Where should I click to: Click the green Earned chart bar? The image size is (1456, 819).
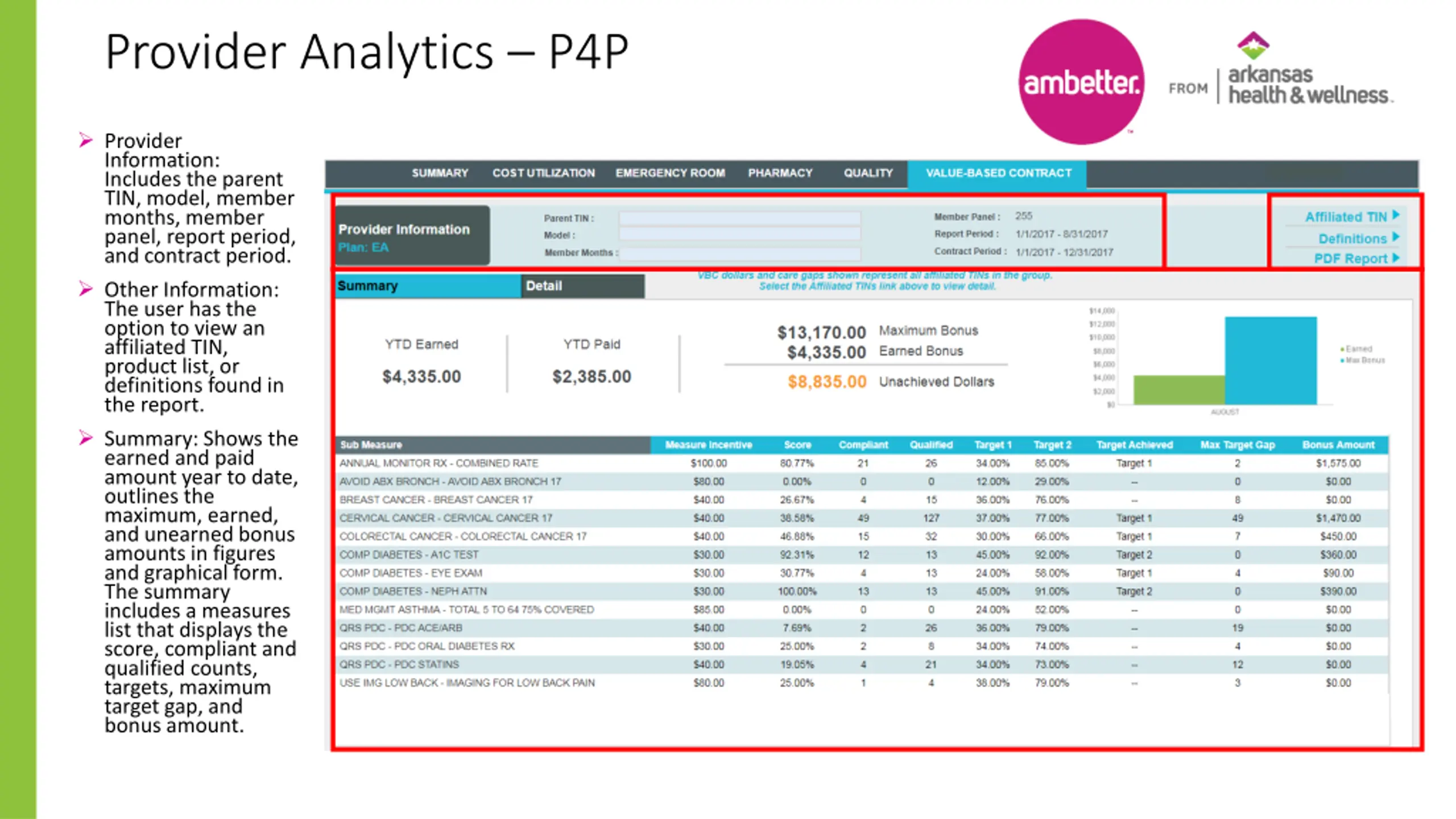[1178, 390]
